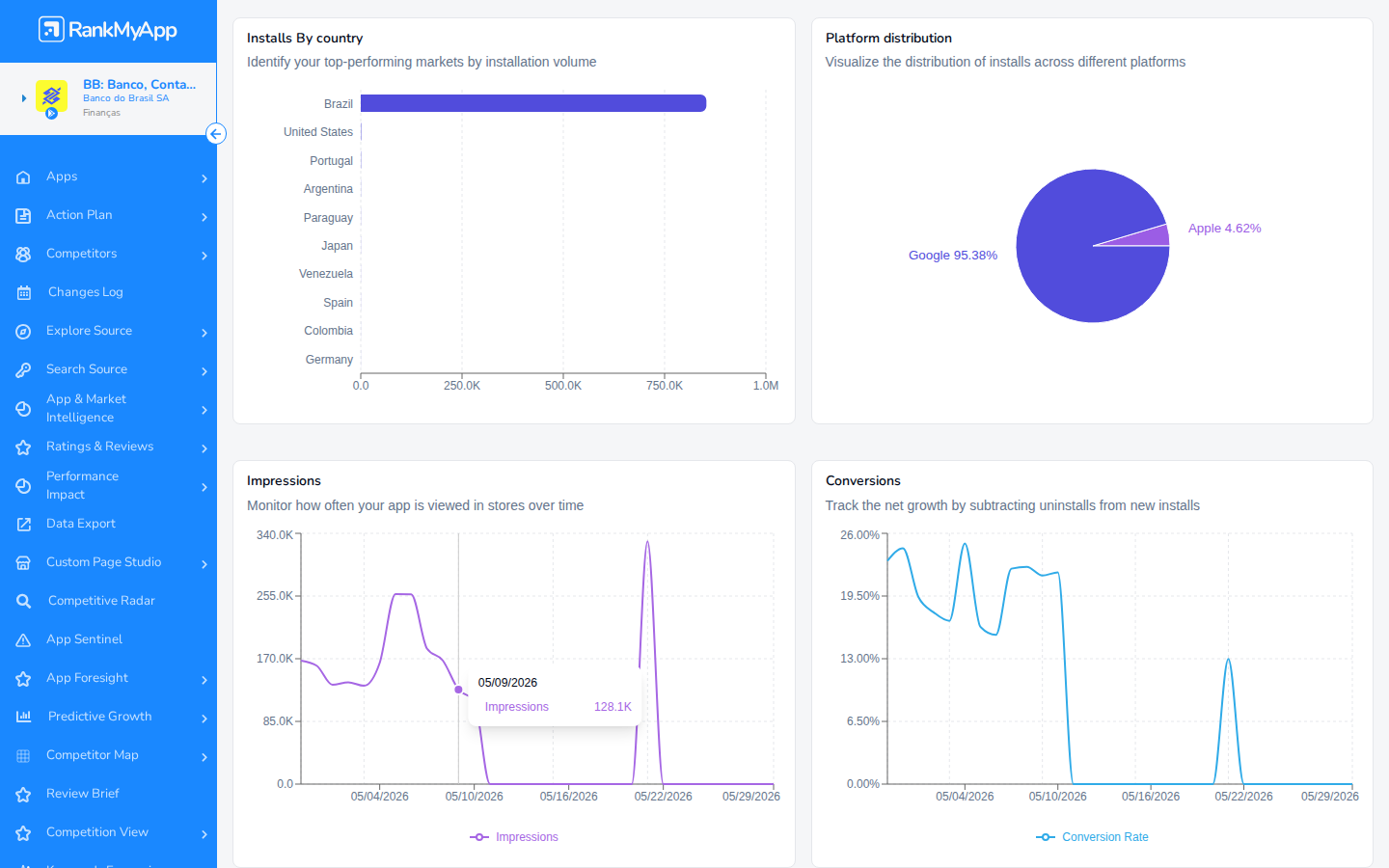Click the Competition View star icon
The image size is (1389, 868).
[23, 833]
